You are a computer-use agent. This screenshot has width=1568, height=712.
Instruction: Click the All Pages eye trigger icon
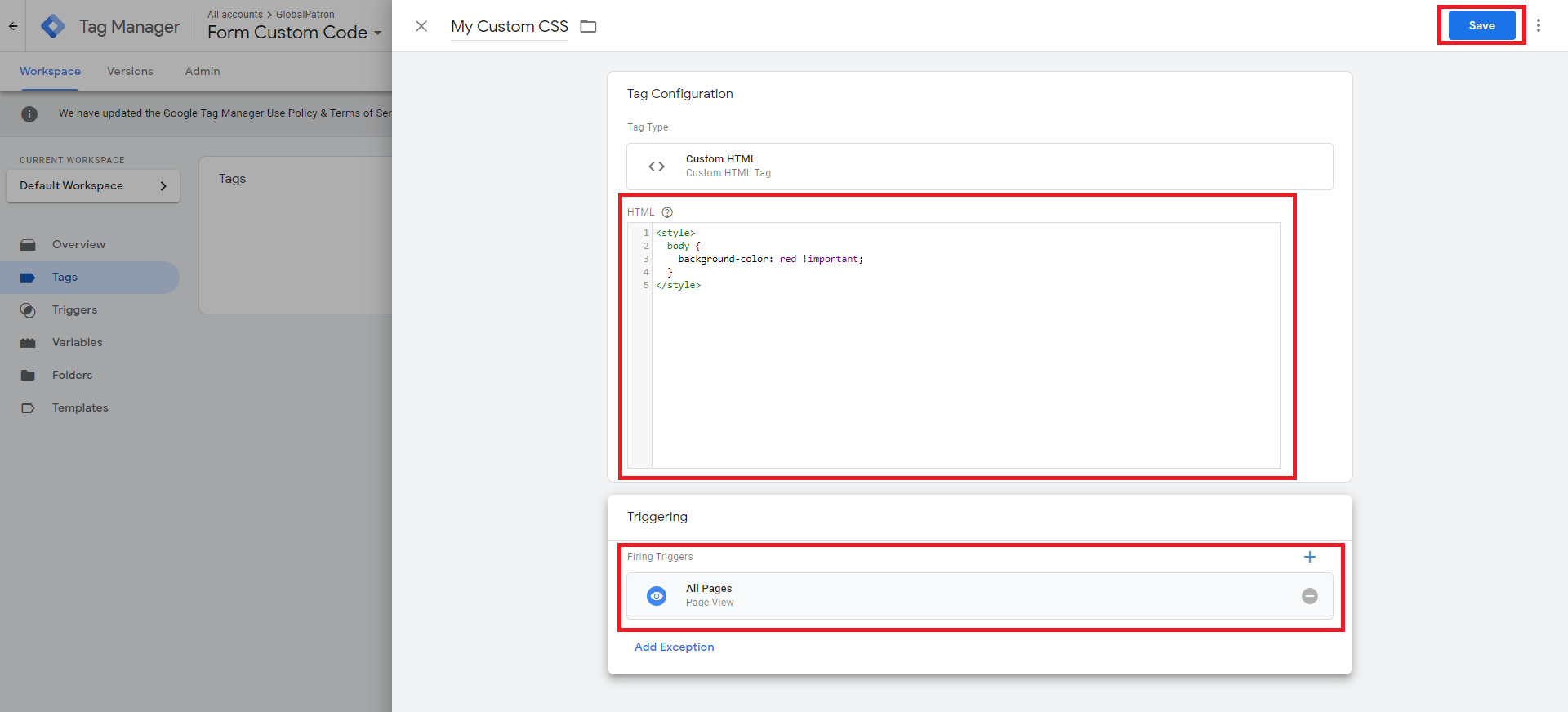[657, 596]
